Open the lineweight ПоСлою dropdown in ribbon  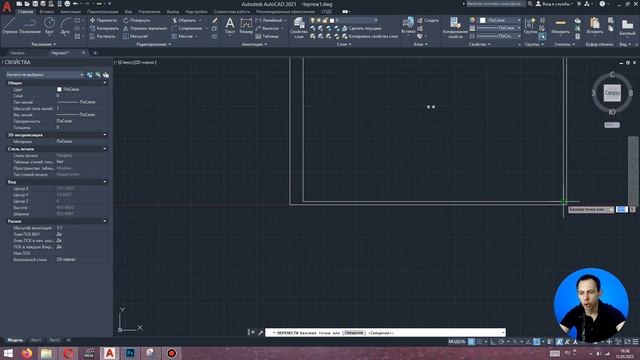(499, 28)
